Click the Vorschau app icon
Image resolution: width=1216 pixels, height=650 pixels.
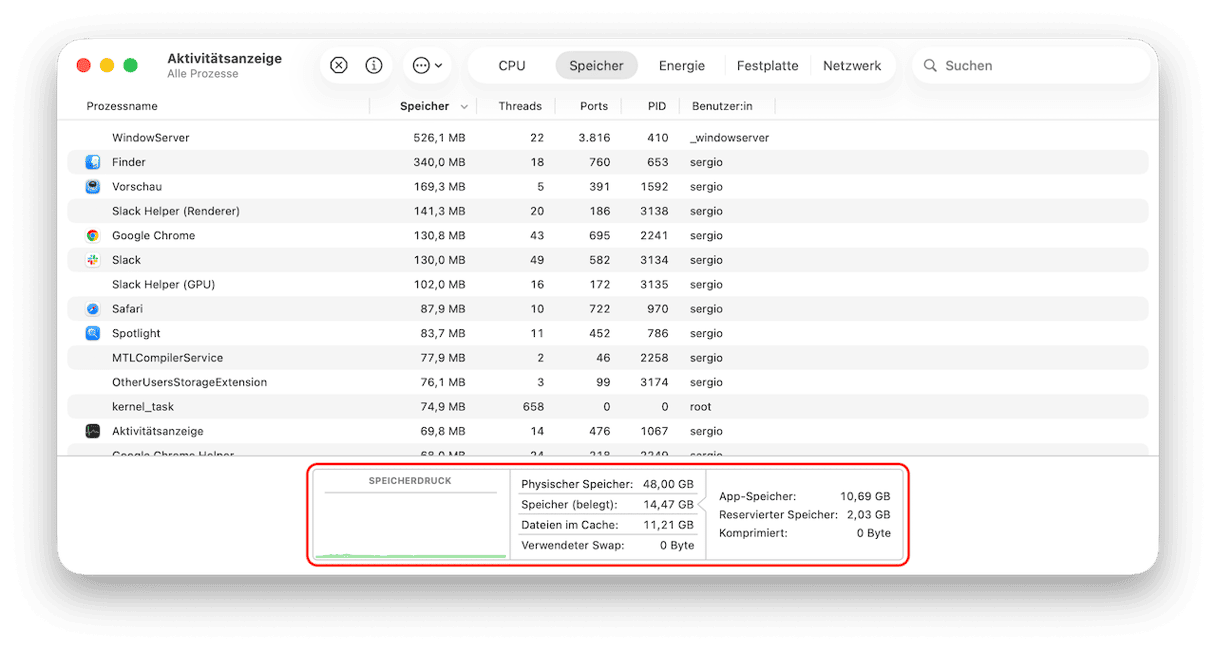click(92, 187)
